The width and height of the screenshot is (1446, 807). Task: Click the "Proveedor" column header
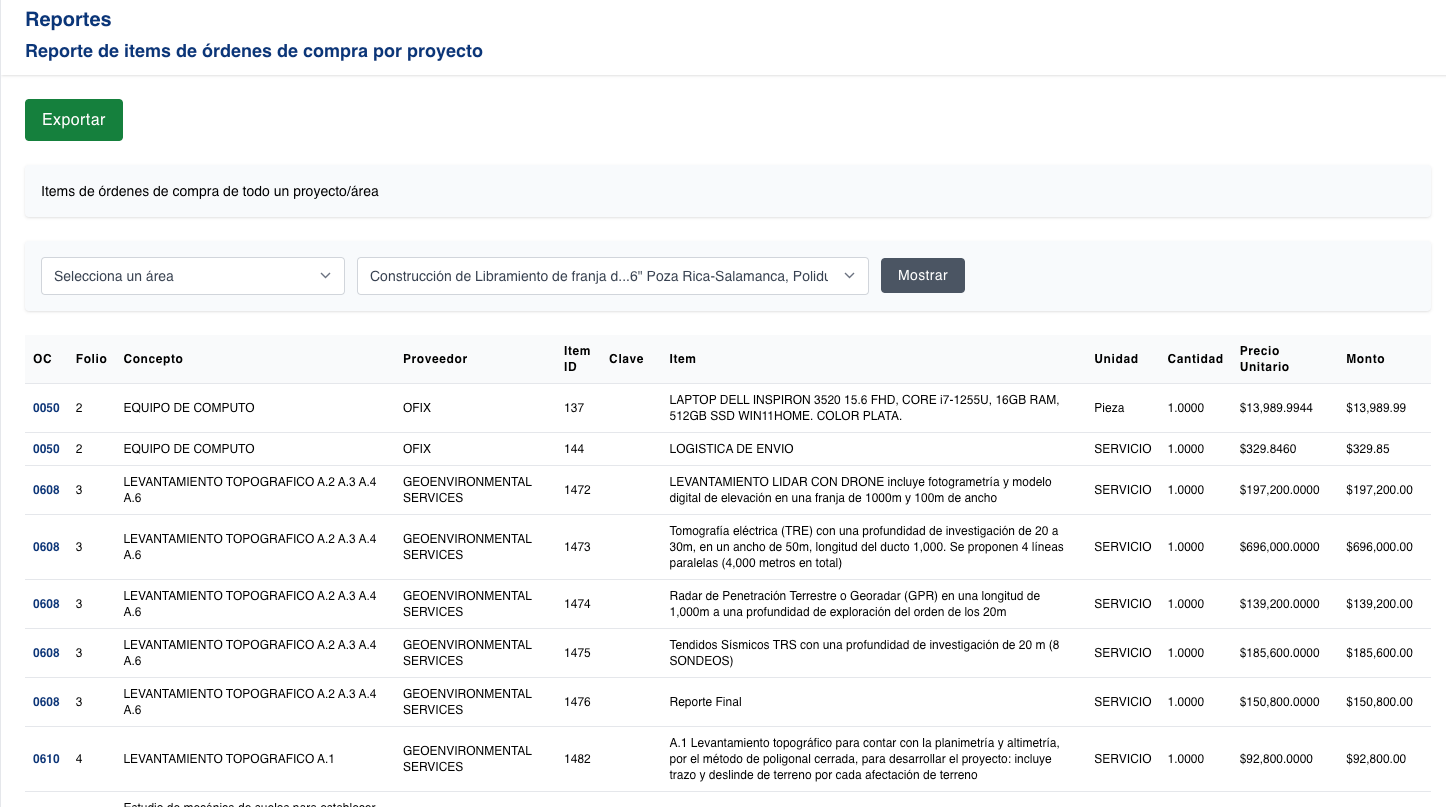[435, 358]
